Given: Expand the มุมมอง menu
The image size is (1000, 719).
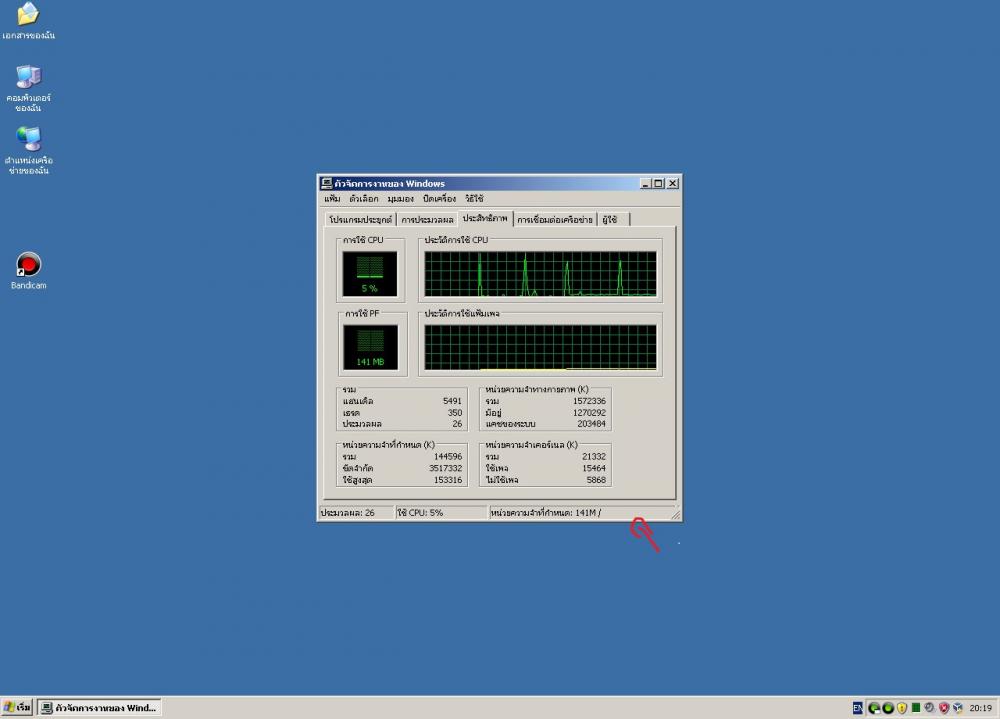Looking at the screenshot, I should pos(400,199).
